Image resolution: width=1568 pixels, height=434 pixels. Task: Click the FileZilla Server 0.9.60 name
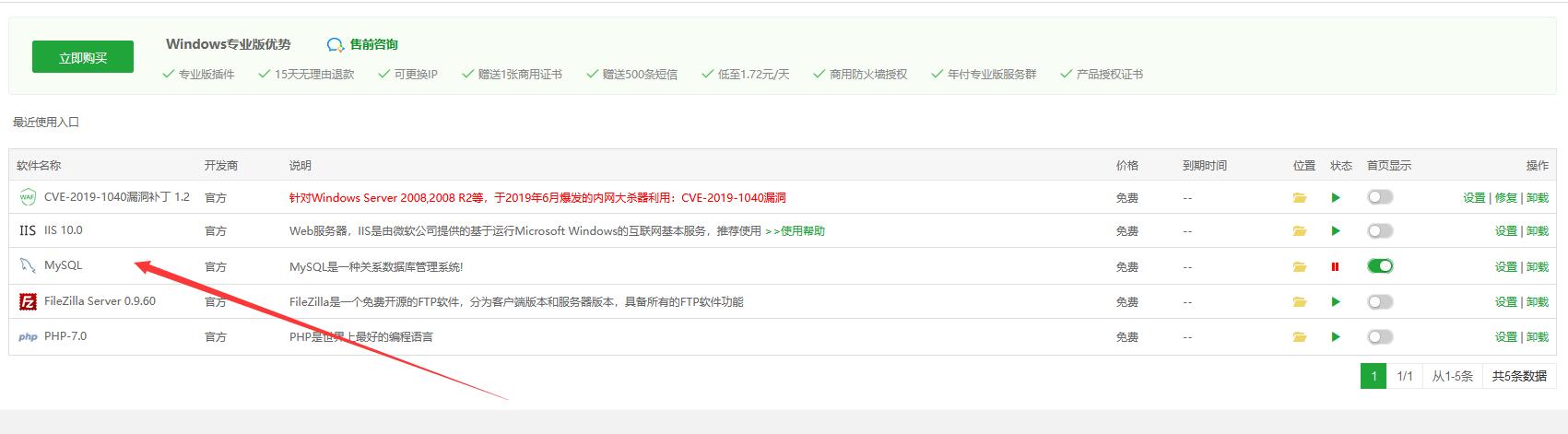pyautogui.click(x=100, y=301)
